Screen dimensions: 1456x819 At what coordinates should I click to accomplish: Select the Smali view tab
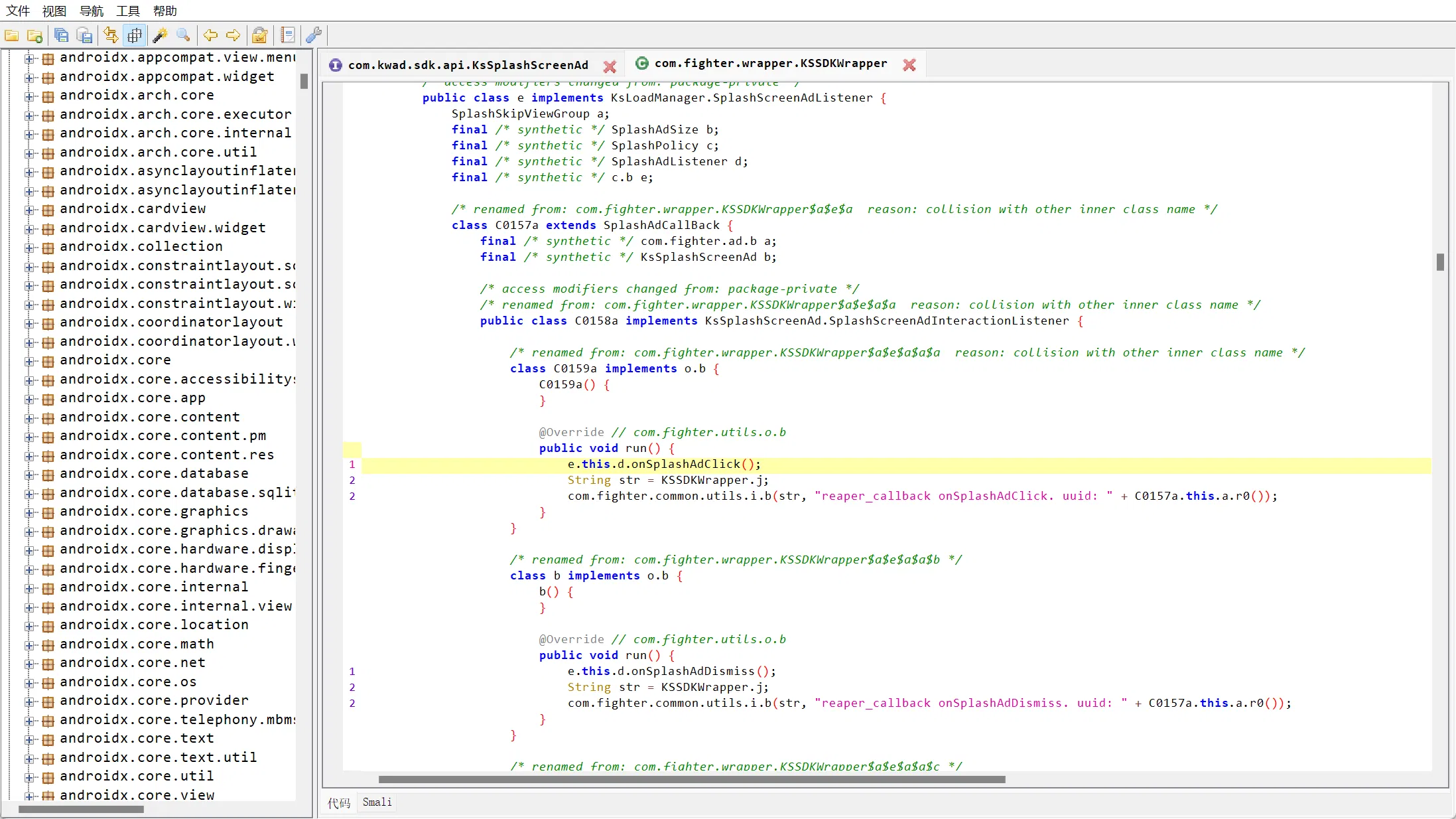(x=377, y=802)
